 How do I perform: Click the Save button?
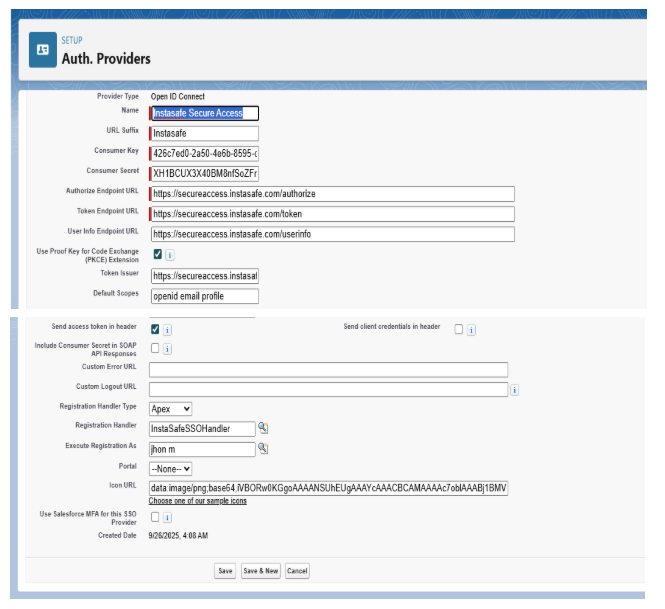pyautogui.click(x=225, y=571)
